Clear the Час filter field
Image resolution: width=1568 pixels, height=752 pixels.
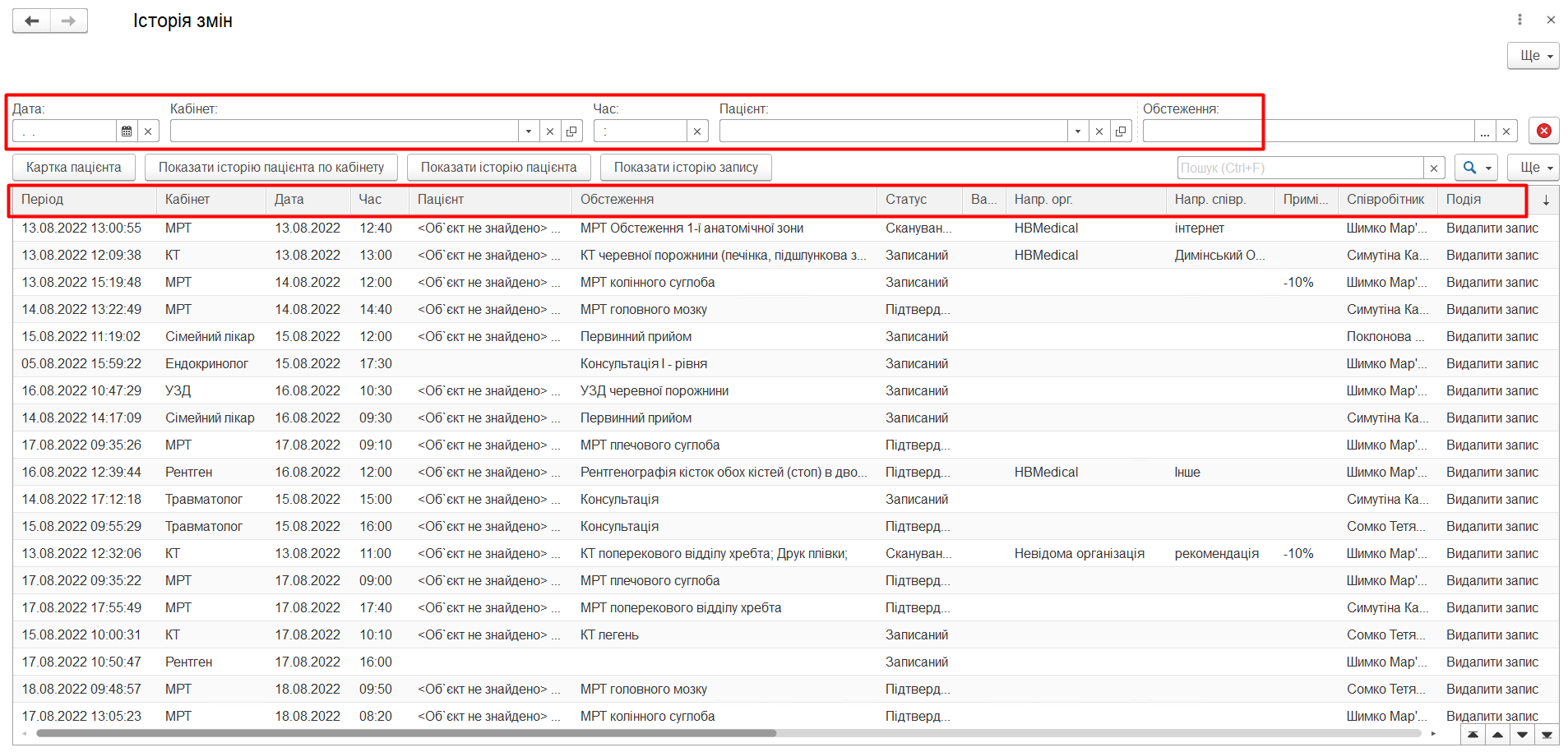(x=697, y=131)
